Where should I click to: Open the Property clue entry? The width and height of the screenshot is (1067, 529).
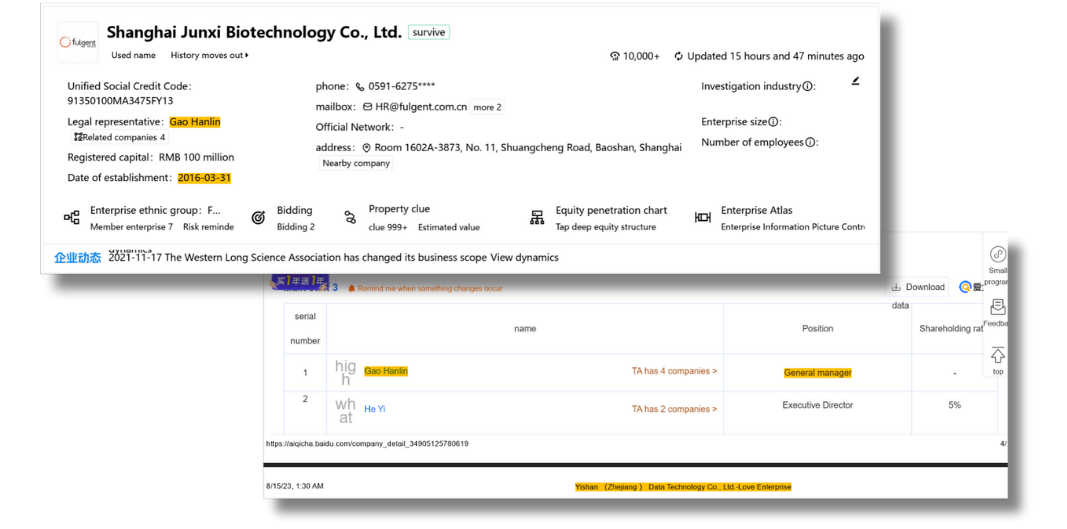pyautogui.click(x=399, y=209)
